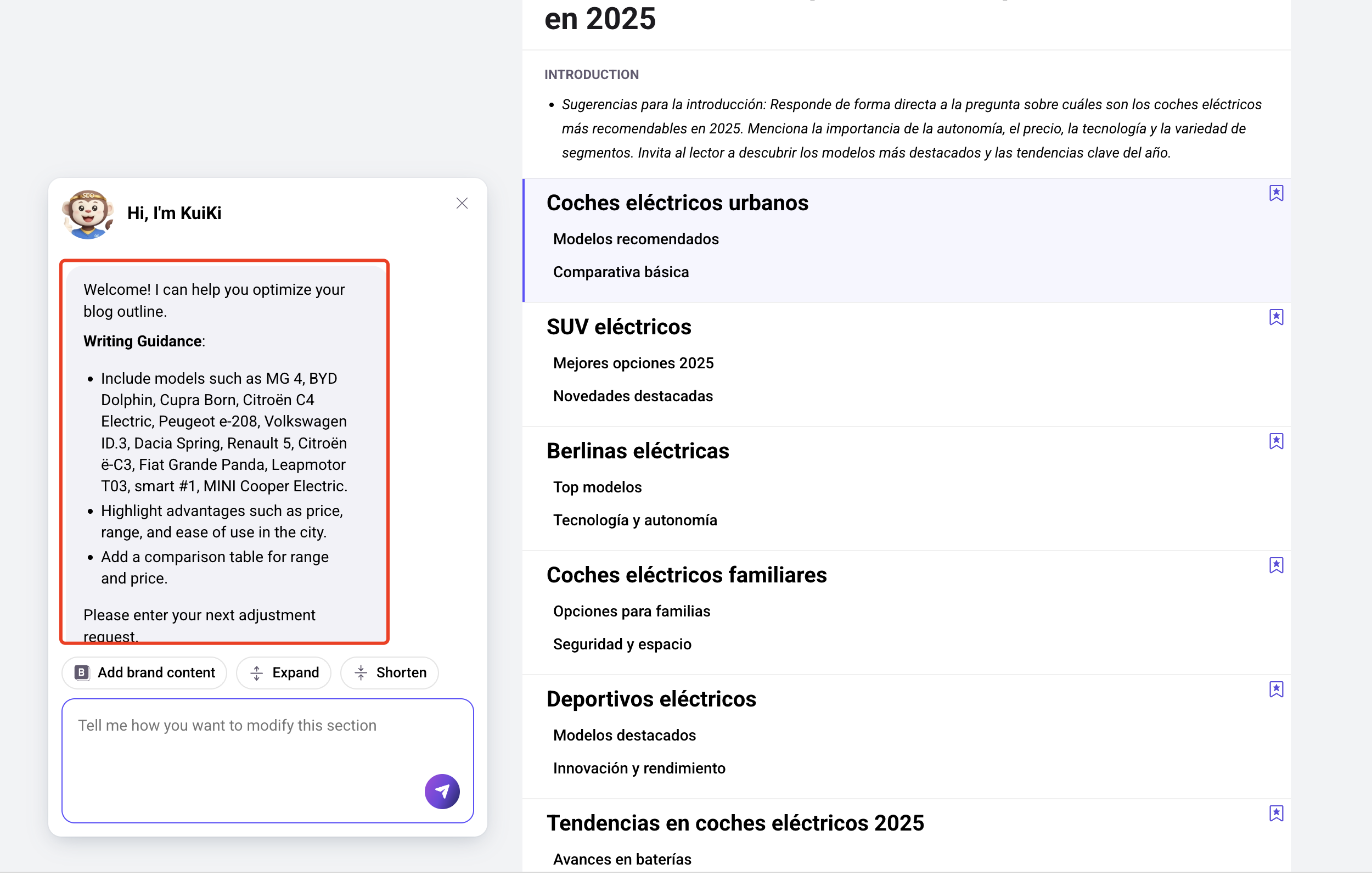Click the Expand section button
The width and height of the screenshot is (1372, 875).
[x=284, y=674]
